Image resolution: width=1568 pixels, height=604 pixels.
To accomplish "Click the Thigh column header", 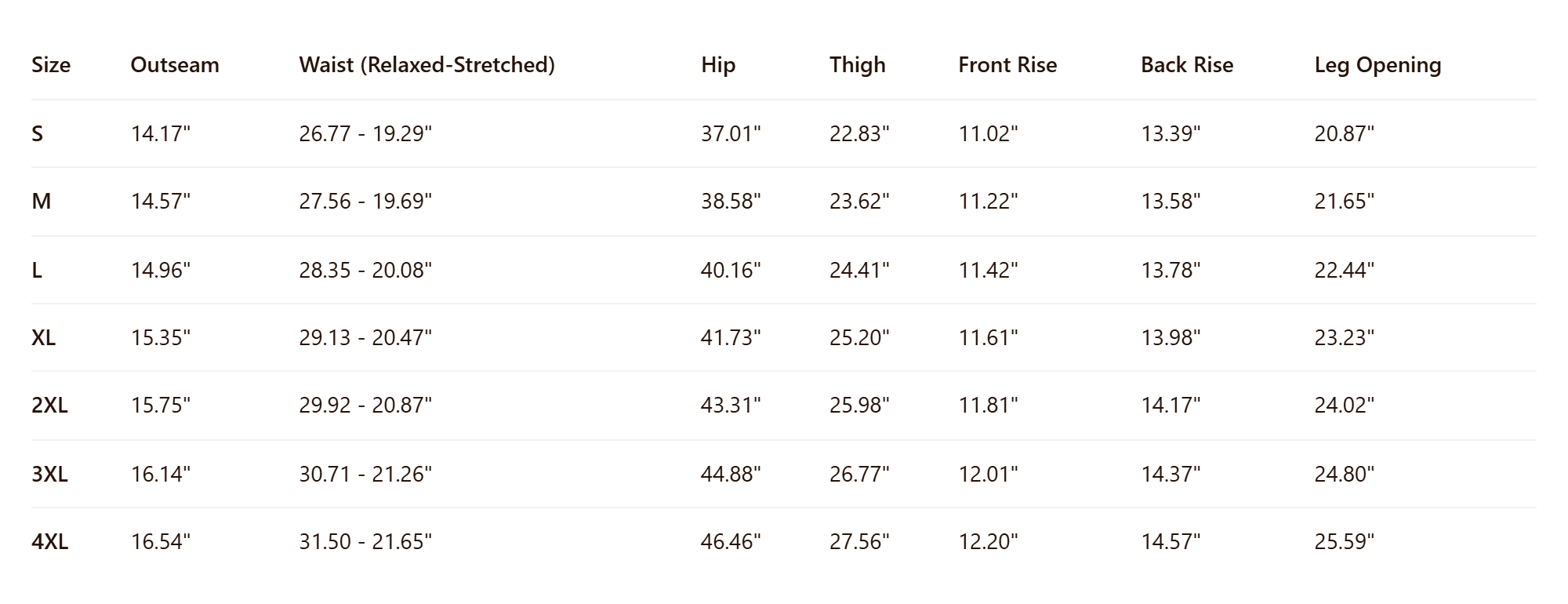I will click(x=858, y=65).
